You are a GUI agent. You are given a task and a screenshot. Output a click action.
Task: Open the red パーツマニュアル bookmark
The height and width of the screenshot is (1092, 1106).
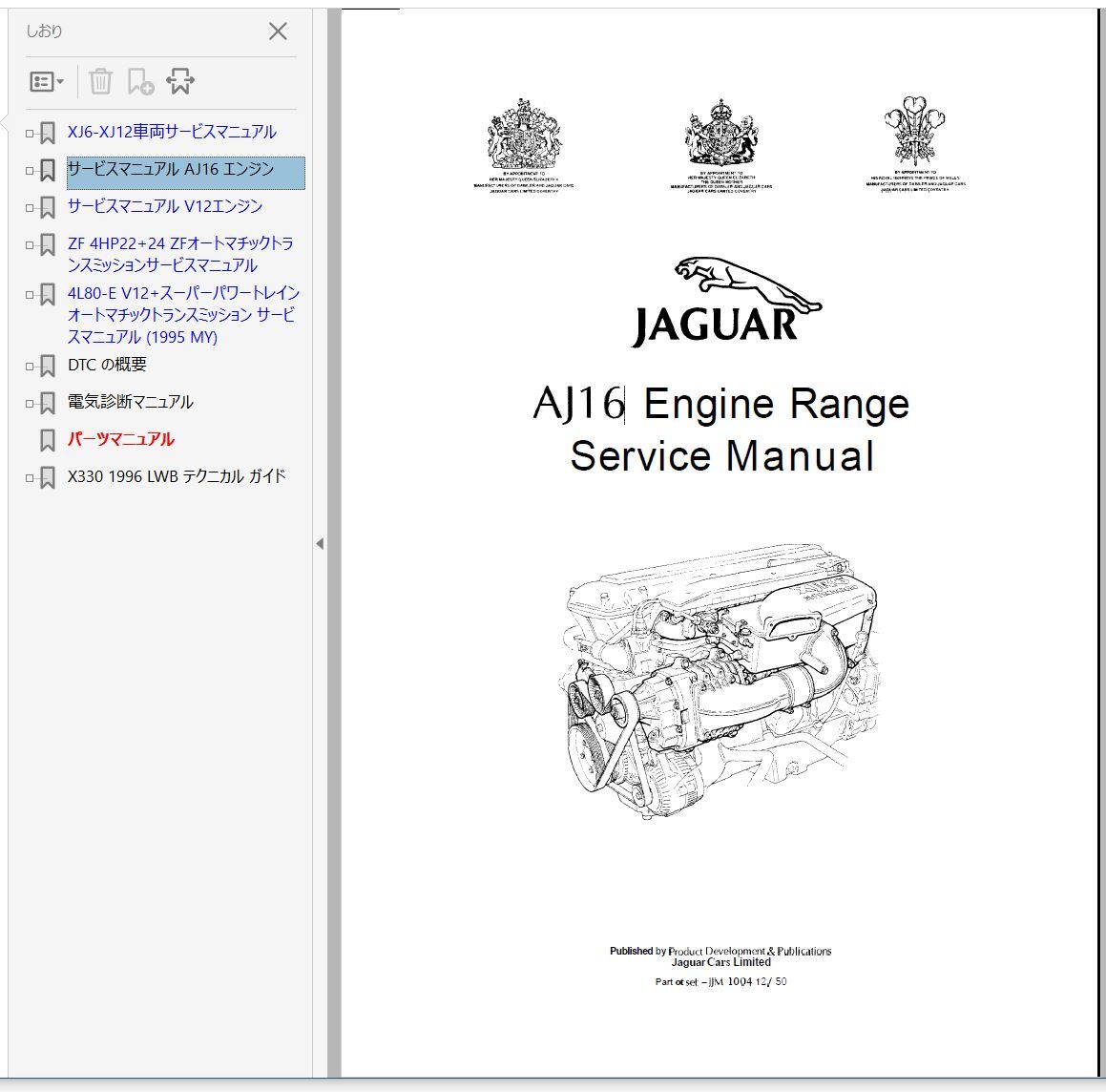(x=121, y=439)
